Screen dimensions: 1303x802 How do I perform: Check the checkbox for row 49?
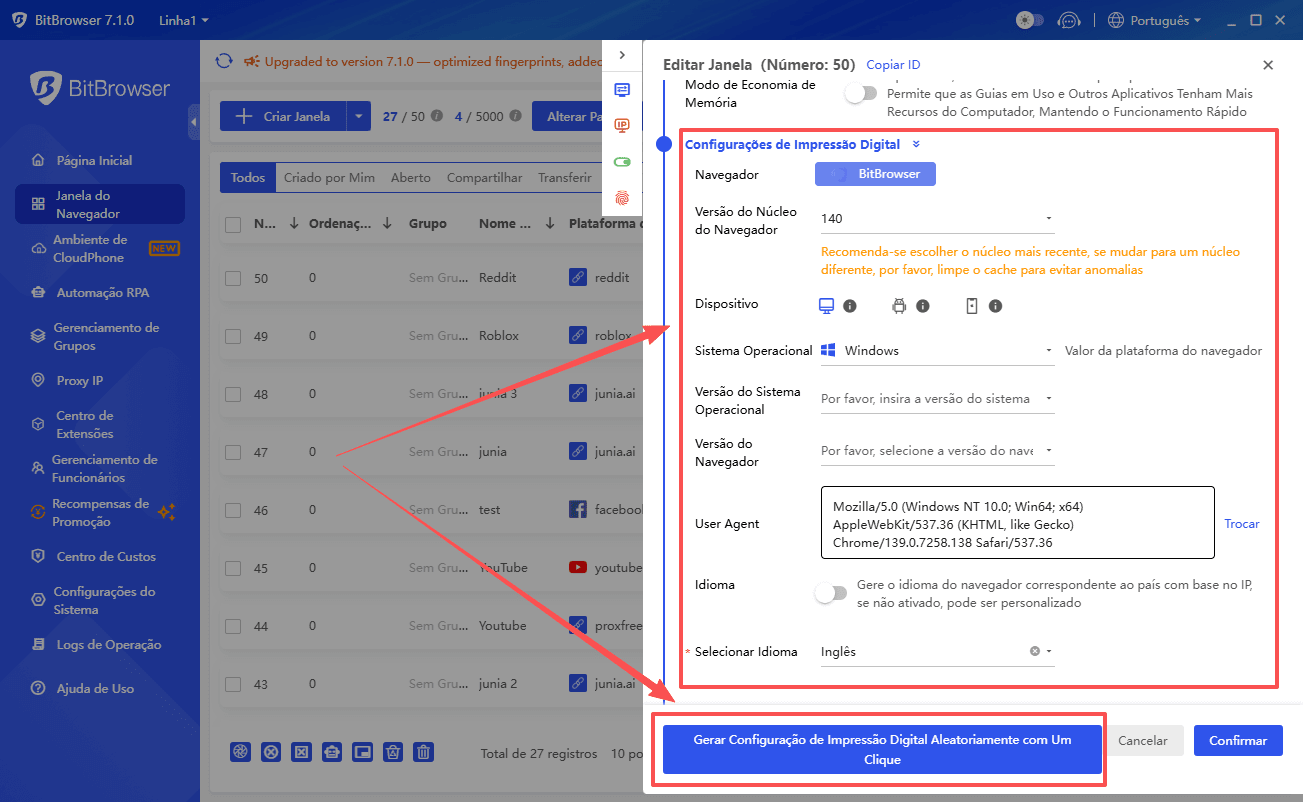click(x=233, y=336)
